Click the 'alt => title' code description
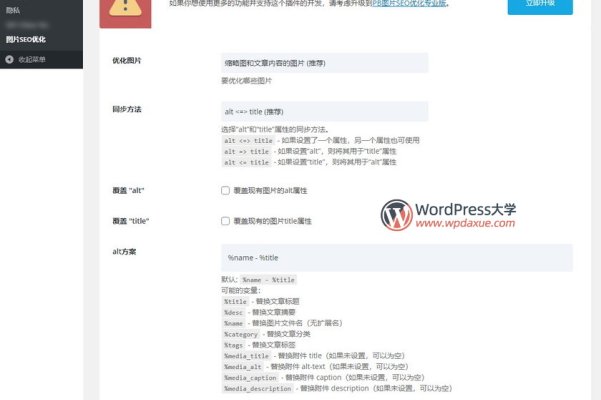Screen dimensions: 601x400 coord(246,151)
